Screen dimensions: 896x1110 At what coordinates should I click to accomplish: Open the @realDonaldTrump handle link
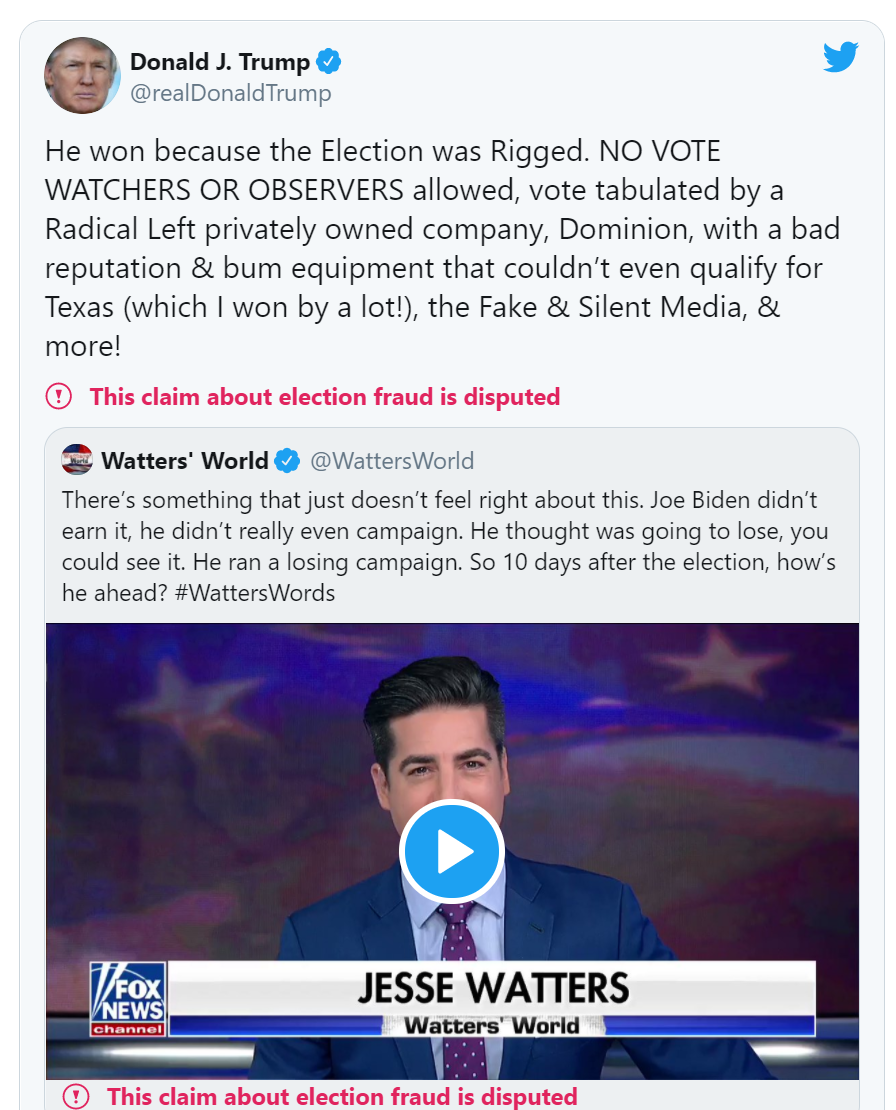tap(230, 94)
